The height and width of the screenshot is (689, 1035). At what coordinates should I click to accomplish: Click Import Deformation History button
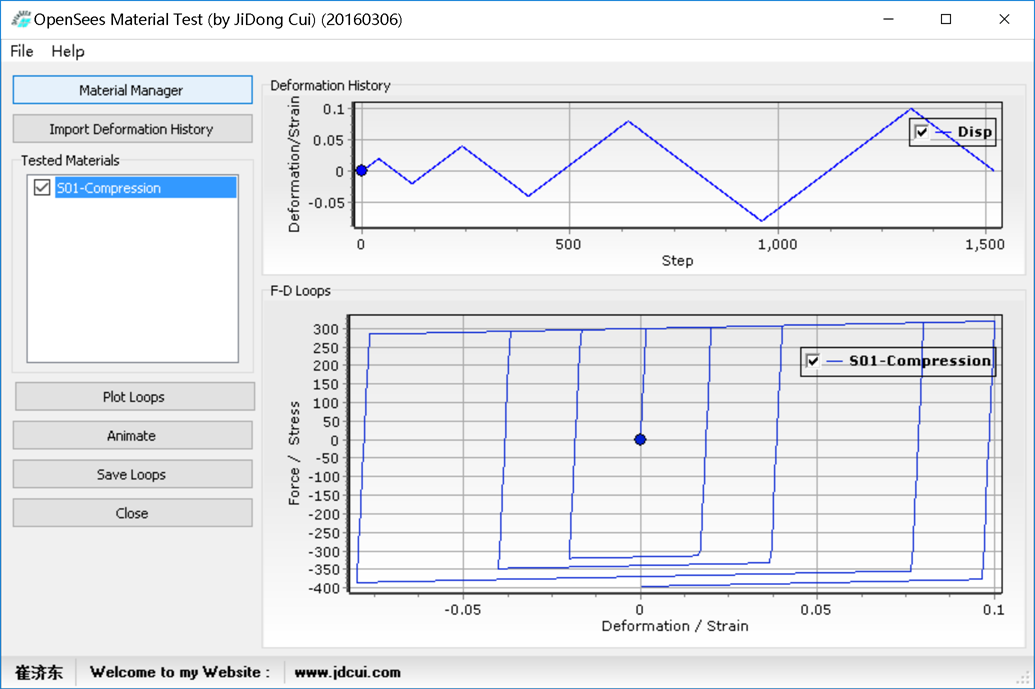click(x=132, y=129)
